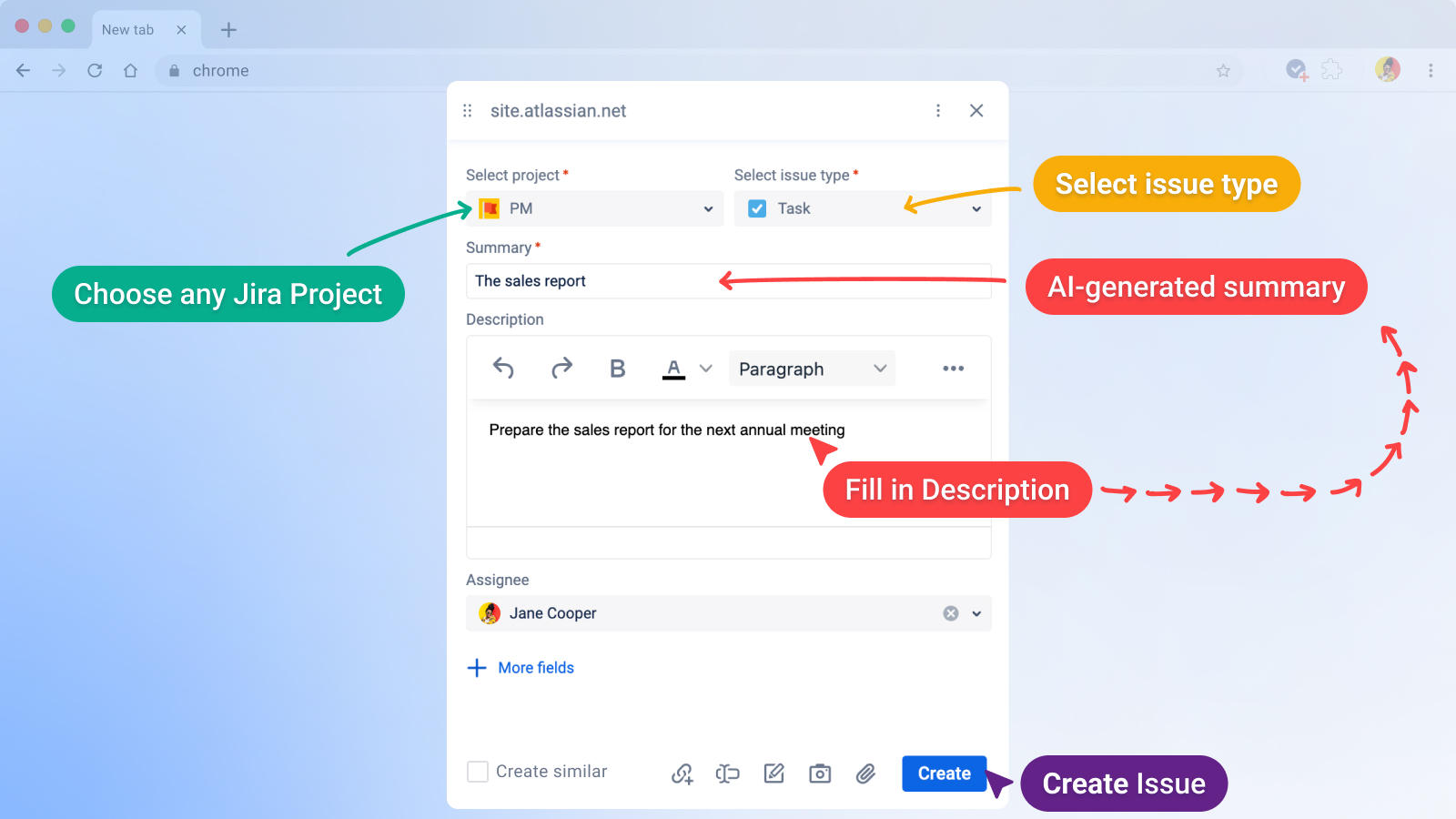Click the PM project icon
This screenshot has height=819, width=1456.
click(x=490, y=208)
